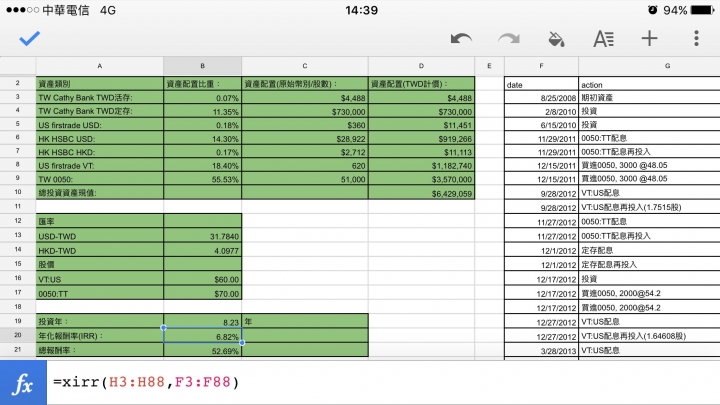Redo the last undone action
Image resolution: width=720 pixels, height=405 pixels.
(509, 39)
